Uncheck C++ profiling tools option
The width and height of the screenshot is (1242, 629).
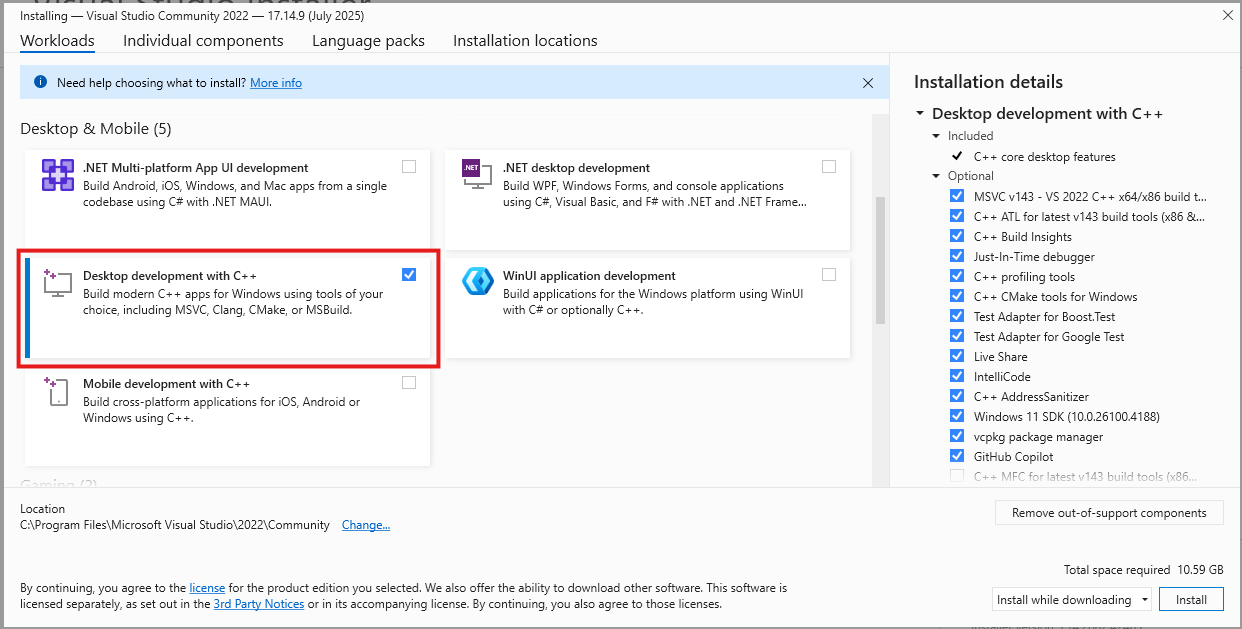957,277
